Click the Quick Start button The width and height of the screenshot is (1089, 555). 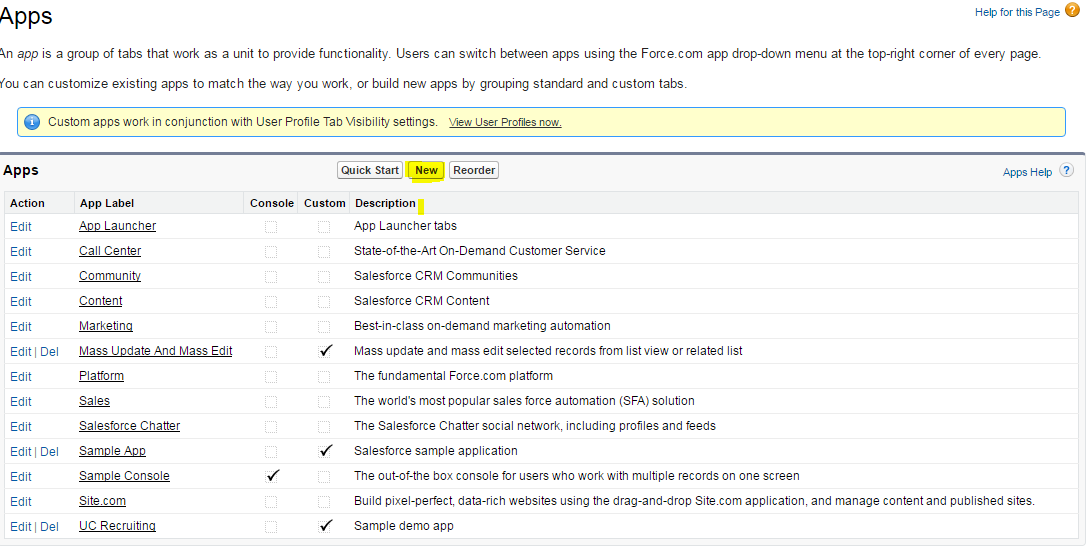coord(370,170)
